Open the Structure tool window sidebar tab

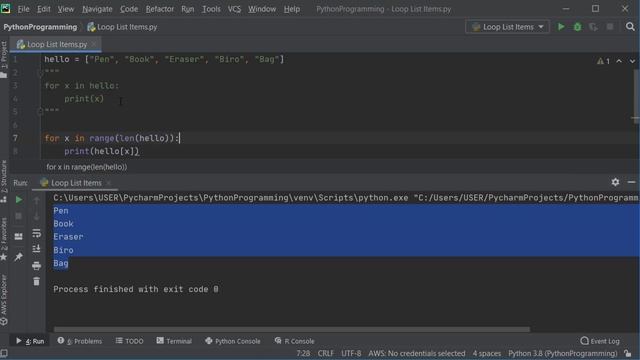pos(4,181)
